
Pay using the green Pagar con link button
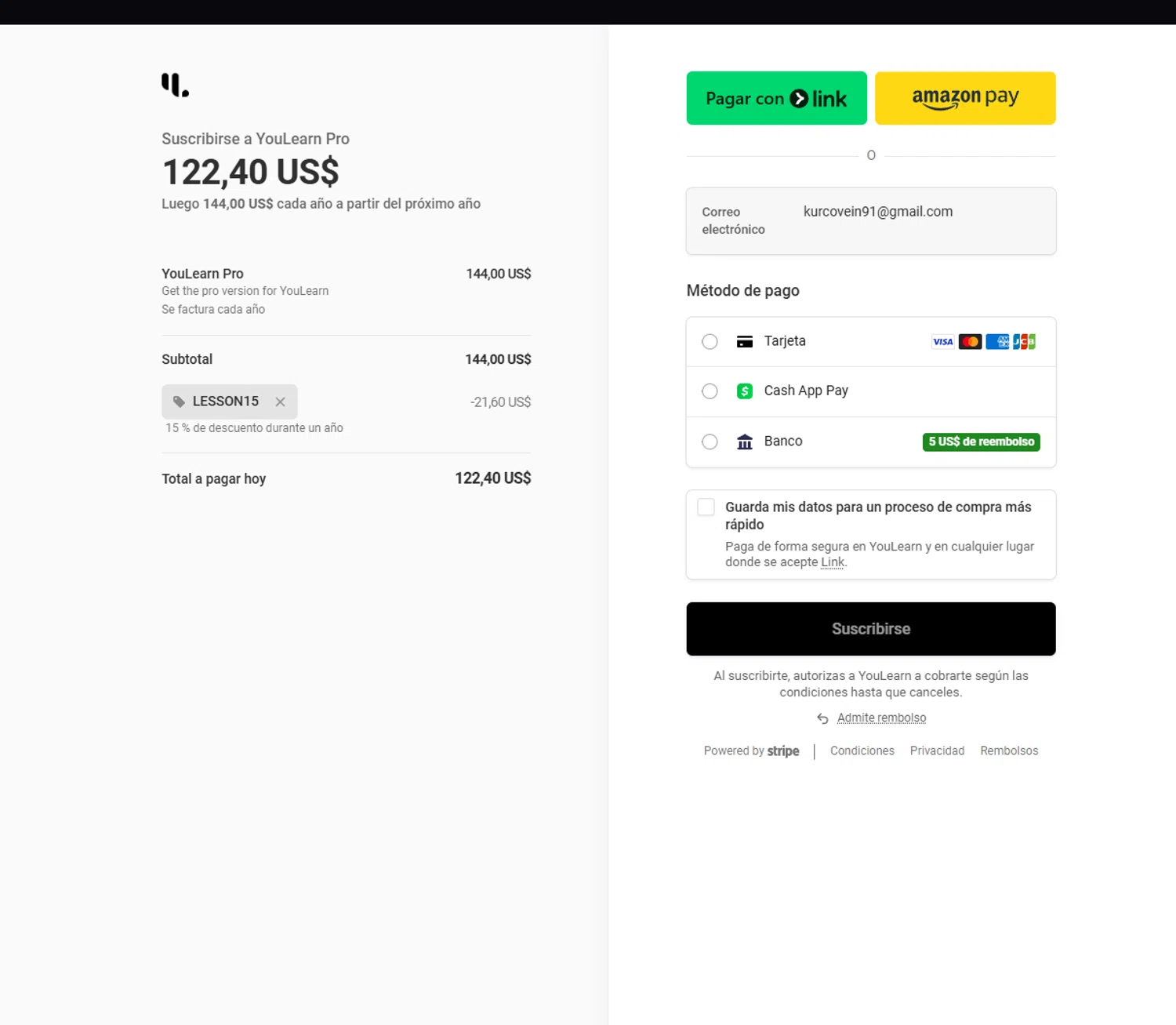[776, 98]
